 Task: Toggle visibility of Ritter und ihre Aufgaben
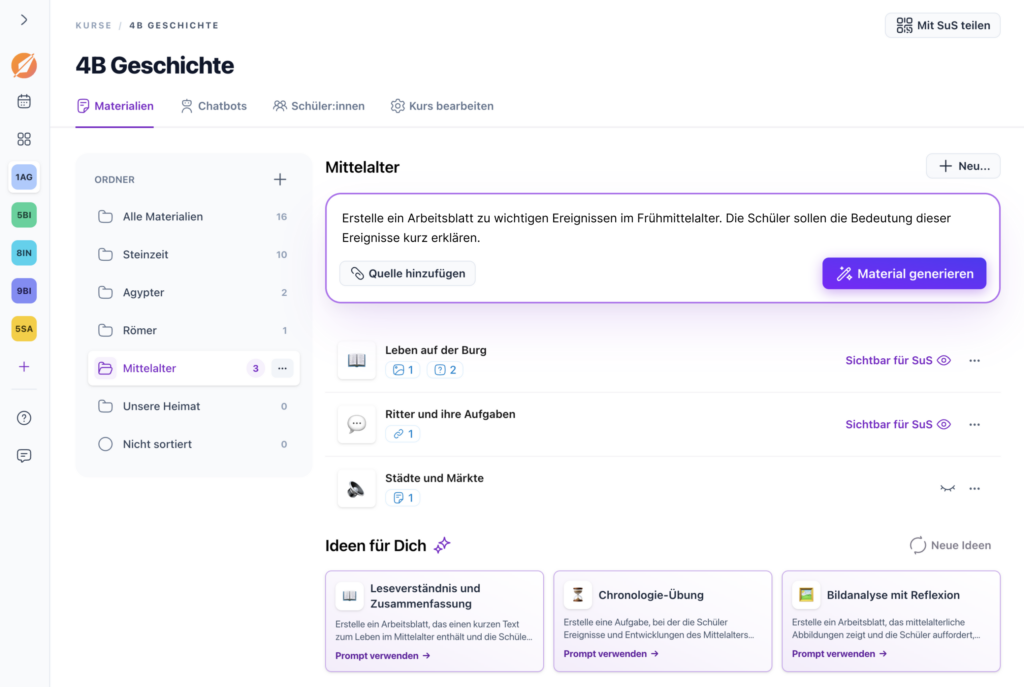click(898, 424)
